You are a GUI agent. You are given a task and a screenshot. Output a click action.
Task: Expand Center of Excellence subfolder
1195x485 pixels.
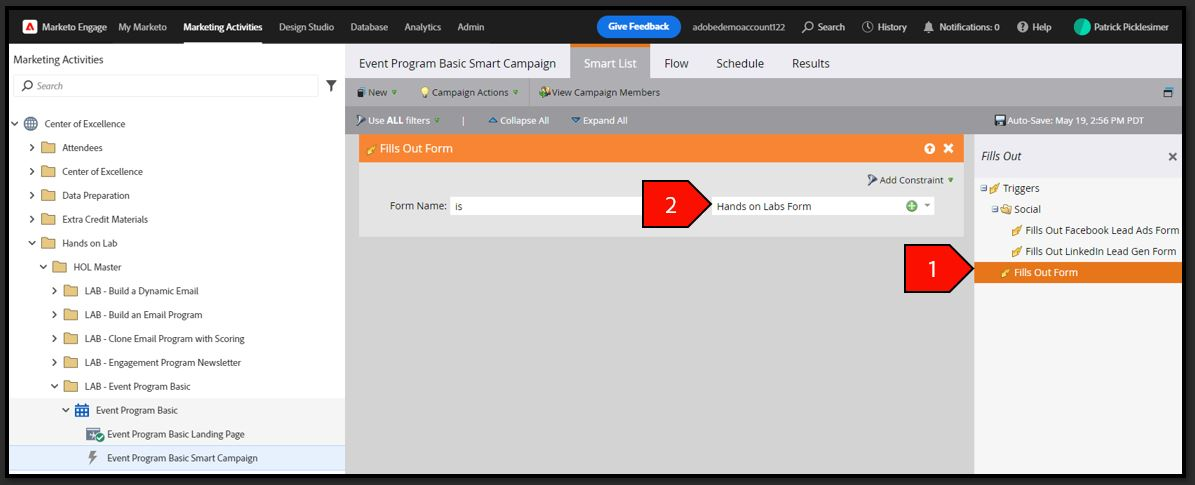[x=31, y=172]
